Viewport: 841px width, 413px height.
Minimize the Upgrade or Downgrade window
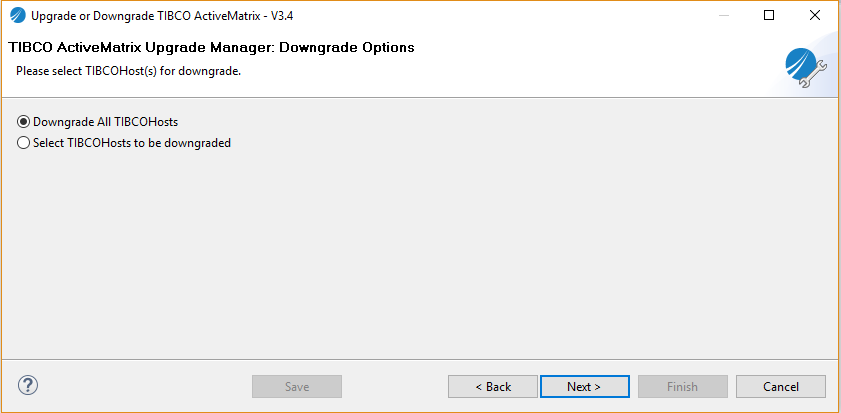coord(721,16)
